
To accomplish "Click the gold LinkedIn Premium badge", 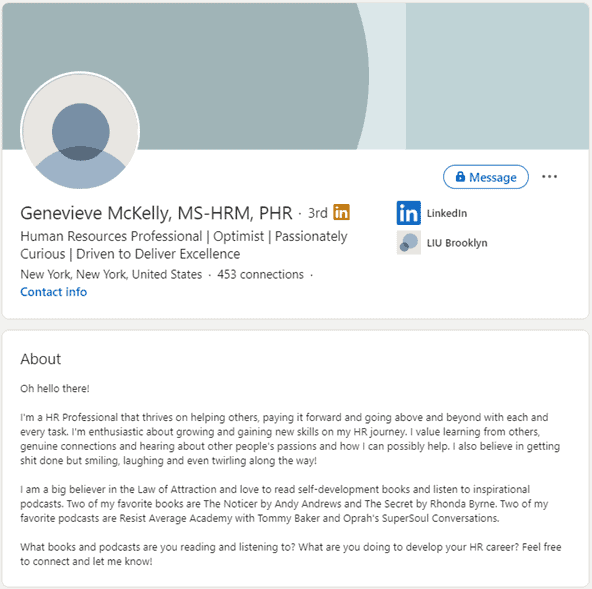I will (341, 212).
